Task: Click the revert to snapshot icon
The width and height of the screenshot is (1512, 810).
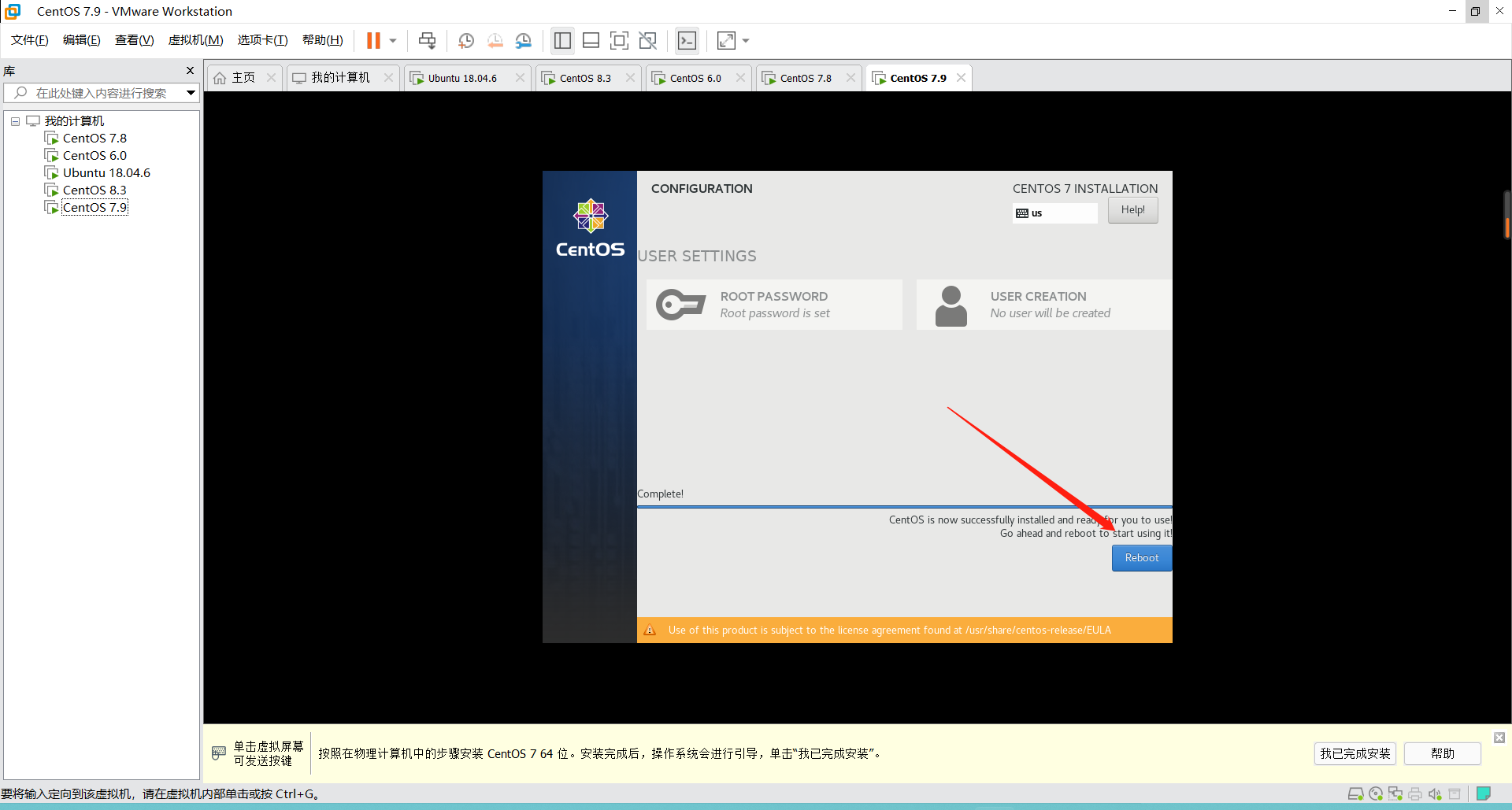Action: pos(495,40)
